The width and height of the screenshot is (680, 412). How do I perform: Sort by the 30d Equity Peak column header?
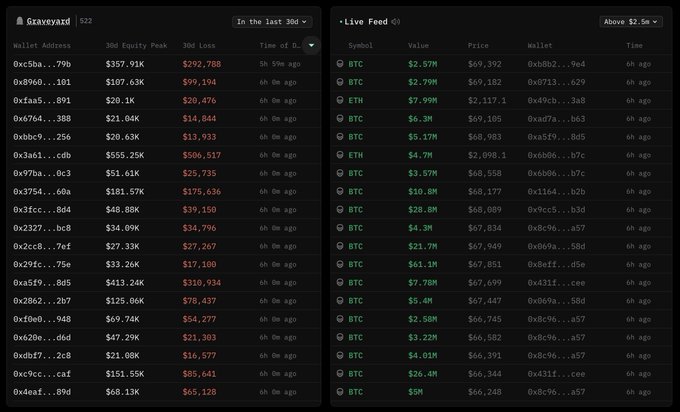pos(136,46)
